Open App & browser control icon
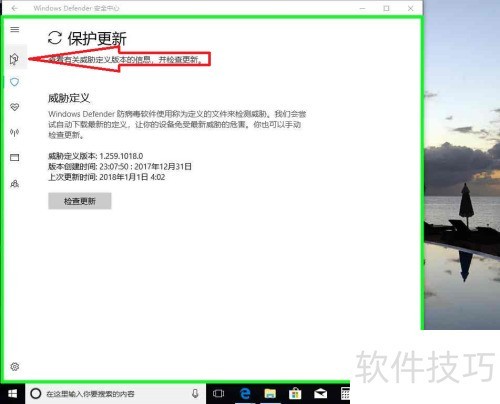500x404 pixels. pos(14,158)
